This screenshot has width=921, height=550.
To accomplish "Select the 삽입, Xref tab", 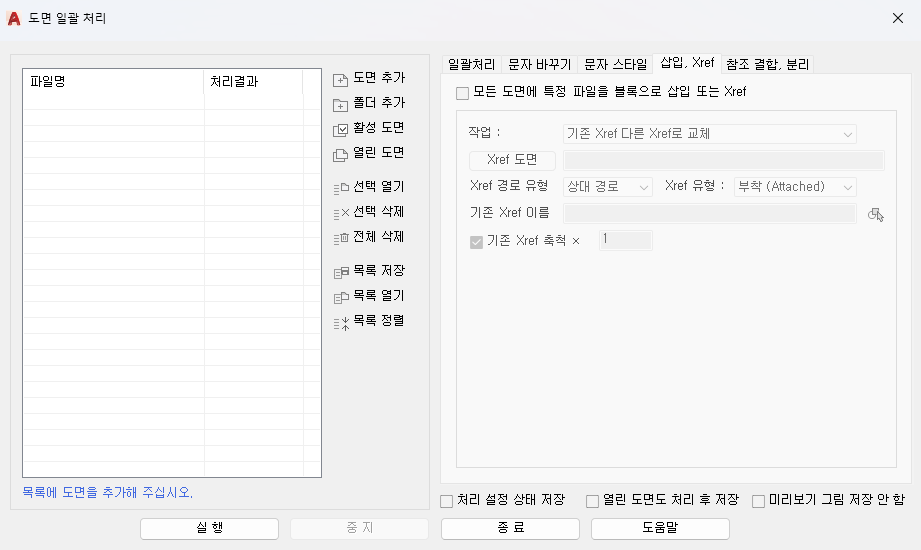I will 687,63.
